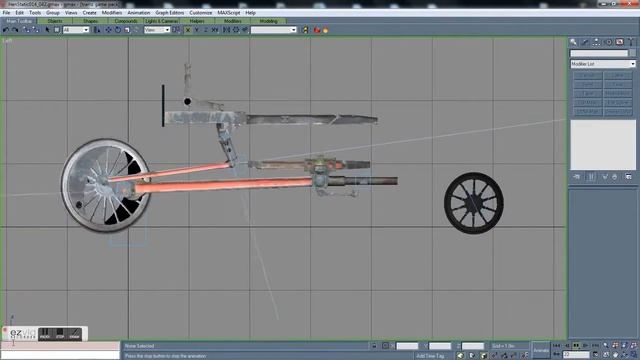Open the Display command panel tab
This screenshot has height=360, width=640.
coord(620,42)
